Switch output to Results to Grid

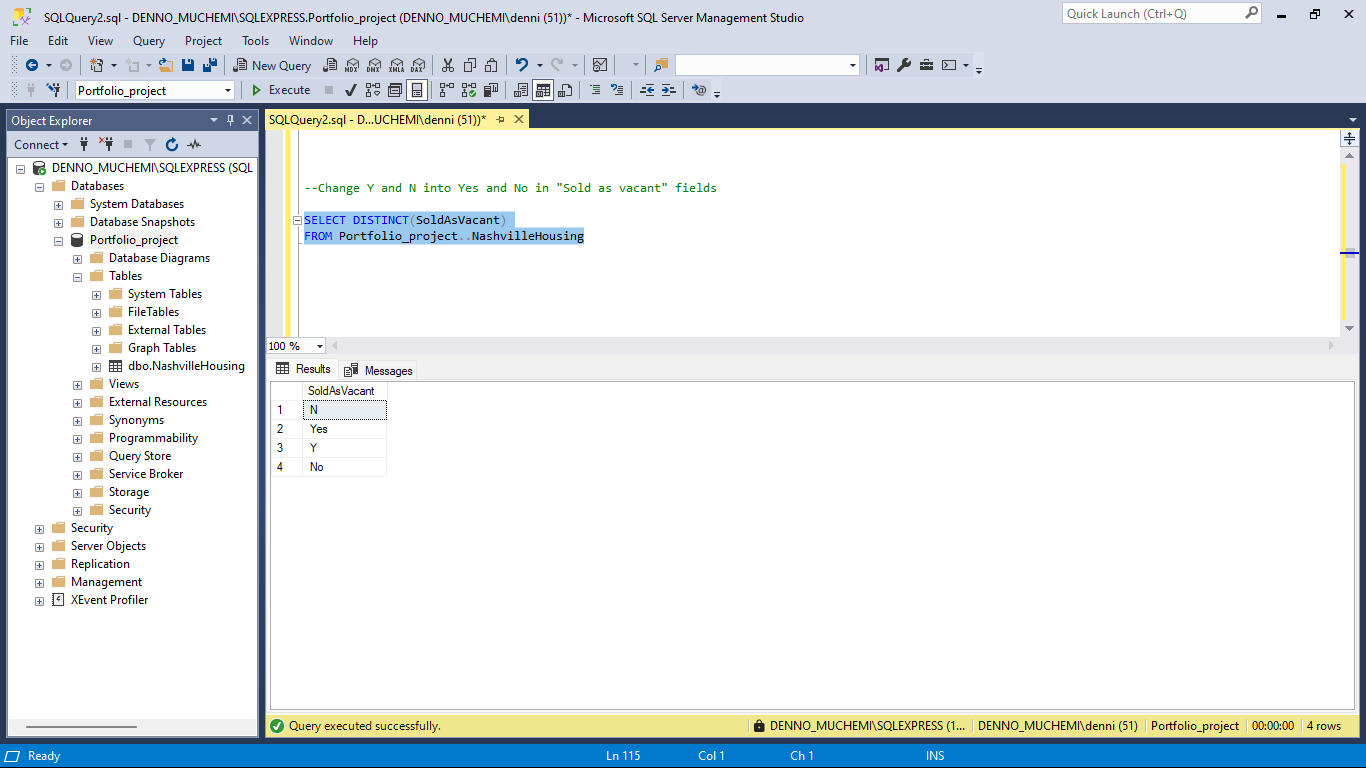543,90
